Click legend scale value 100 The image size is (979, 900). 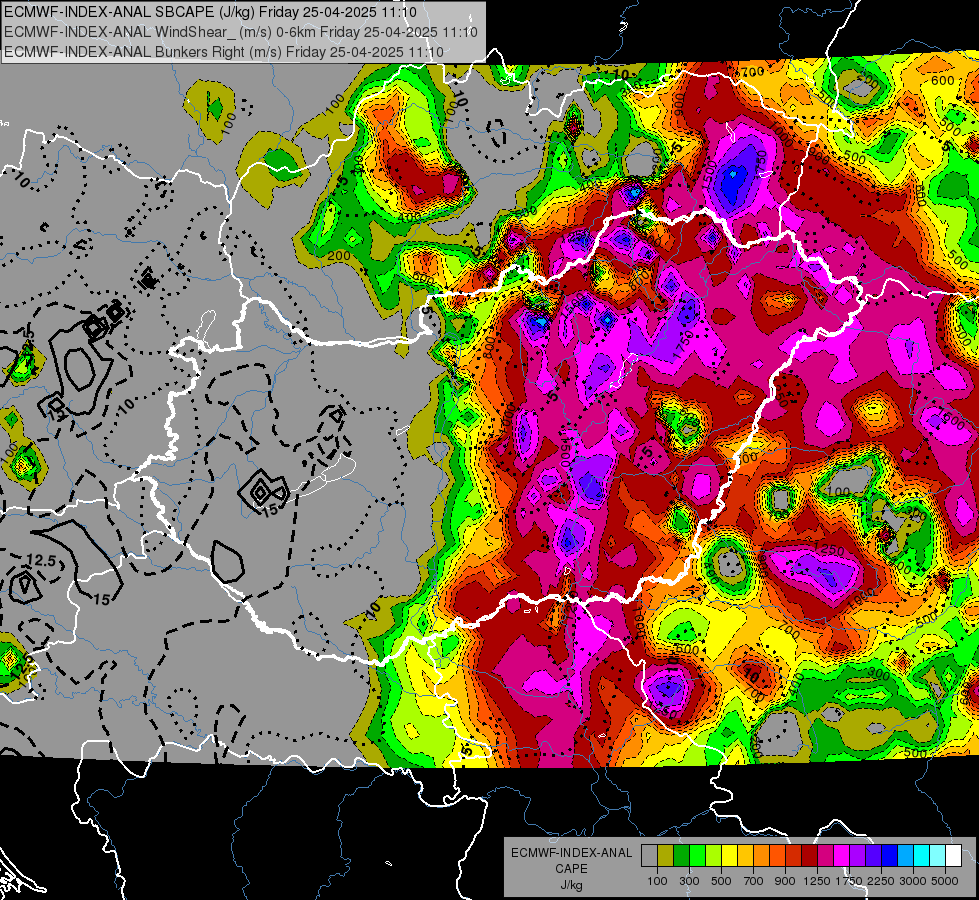(657, 881)
